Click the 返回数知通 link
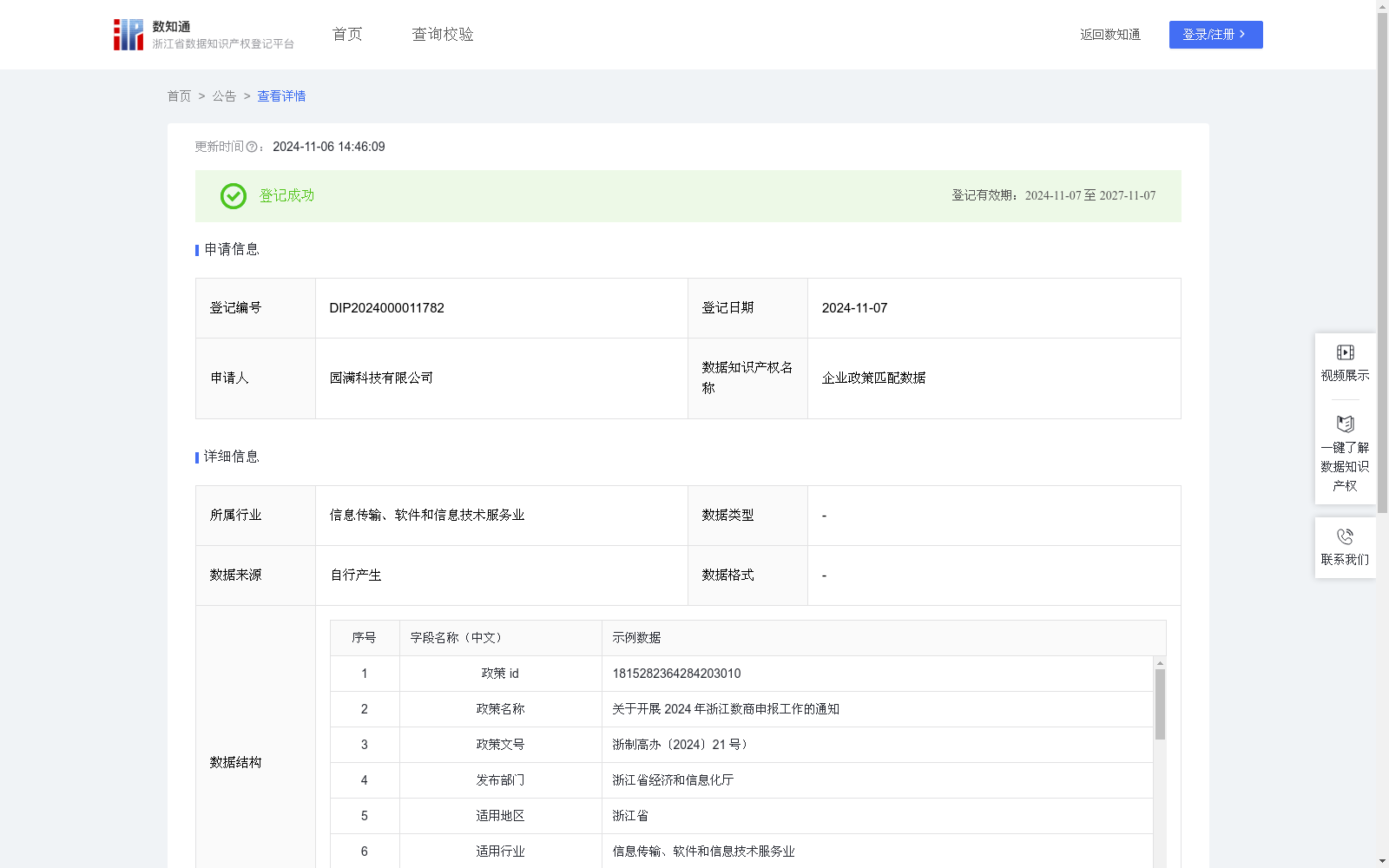The width and height of the screenshot is (1389, 868). [1110, 35]
